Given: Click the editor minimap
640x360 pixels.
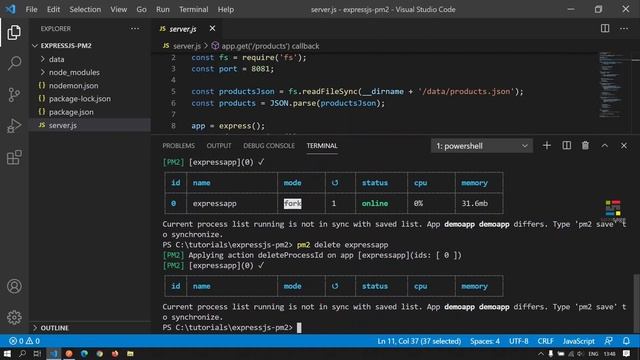Looking at the screenshot, I should tap(611, 84).
